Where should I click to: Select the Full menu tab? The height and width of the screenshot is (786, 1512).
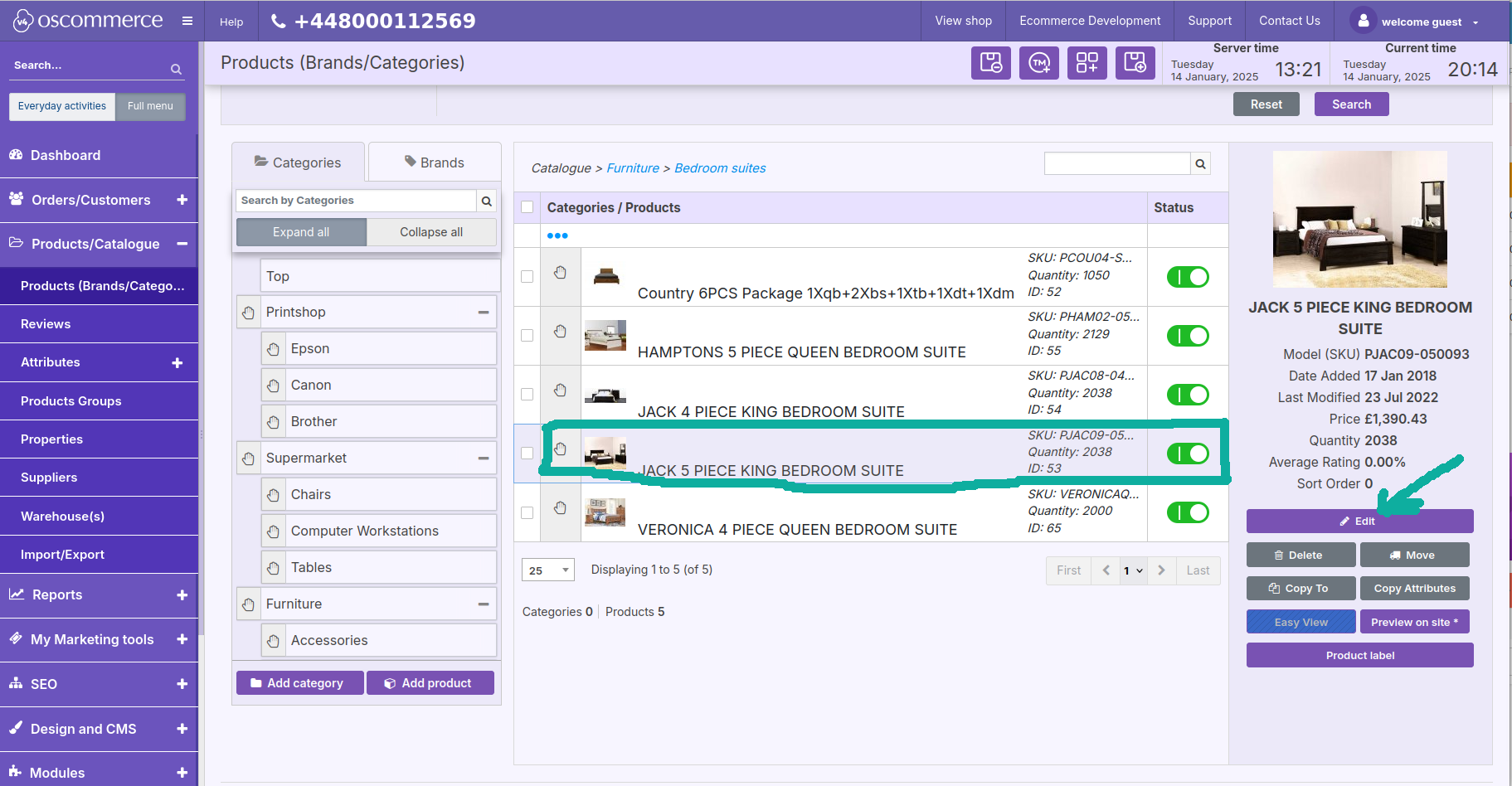pyautogui.click(x=150, y=106)
